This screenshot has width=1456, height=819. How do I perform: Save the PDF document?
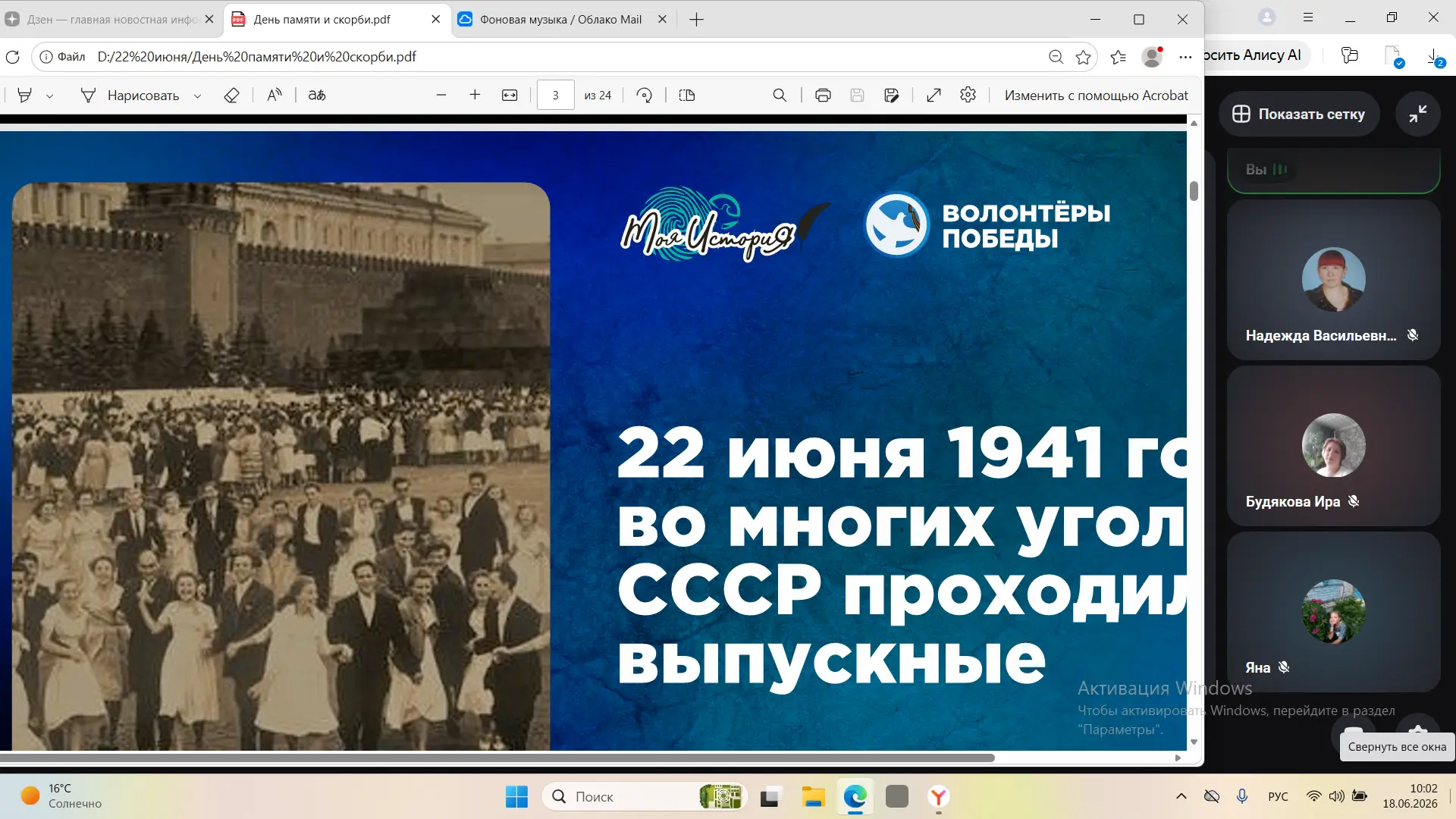(857, 96)
